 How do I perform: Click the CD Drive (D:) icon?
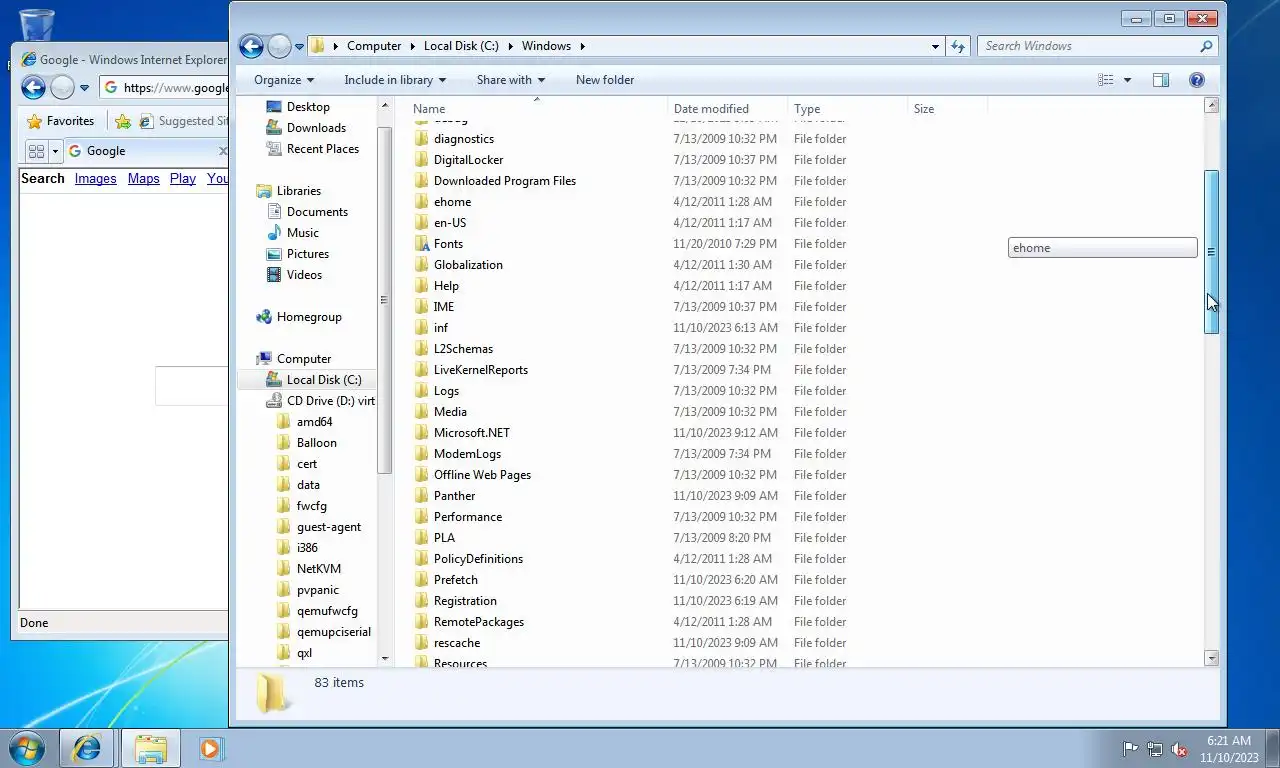pos(274,401)
